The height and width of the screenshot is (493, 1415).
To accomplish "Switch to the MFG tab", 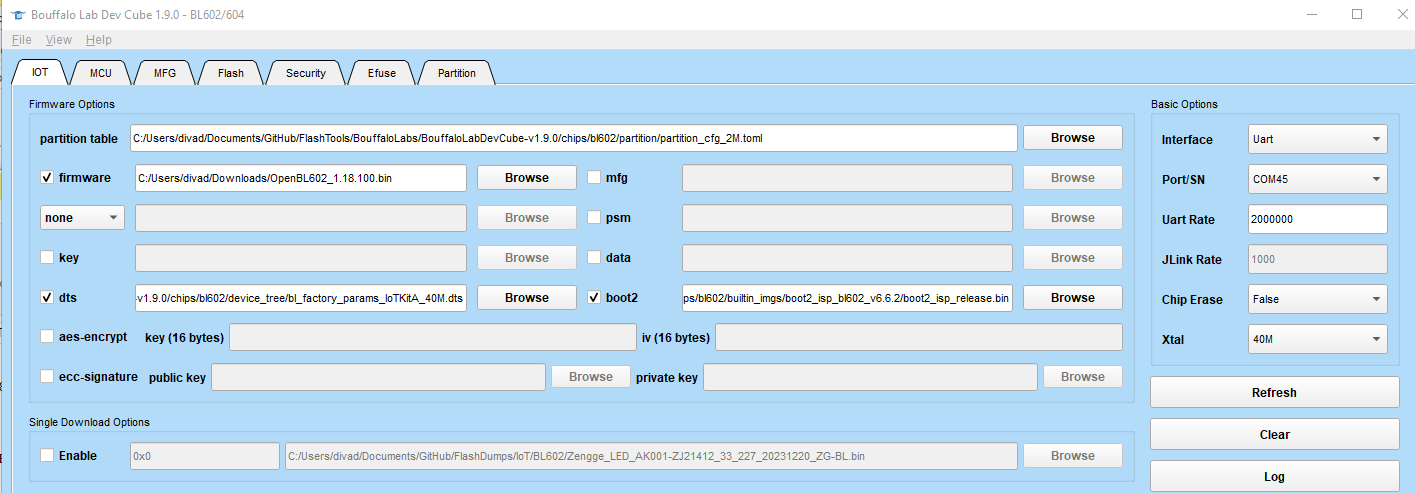I will (x=165, y=73).
